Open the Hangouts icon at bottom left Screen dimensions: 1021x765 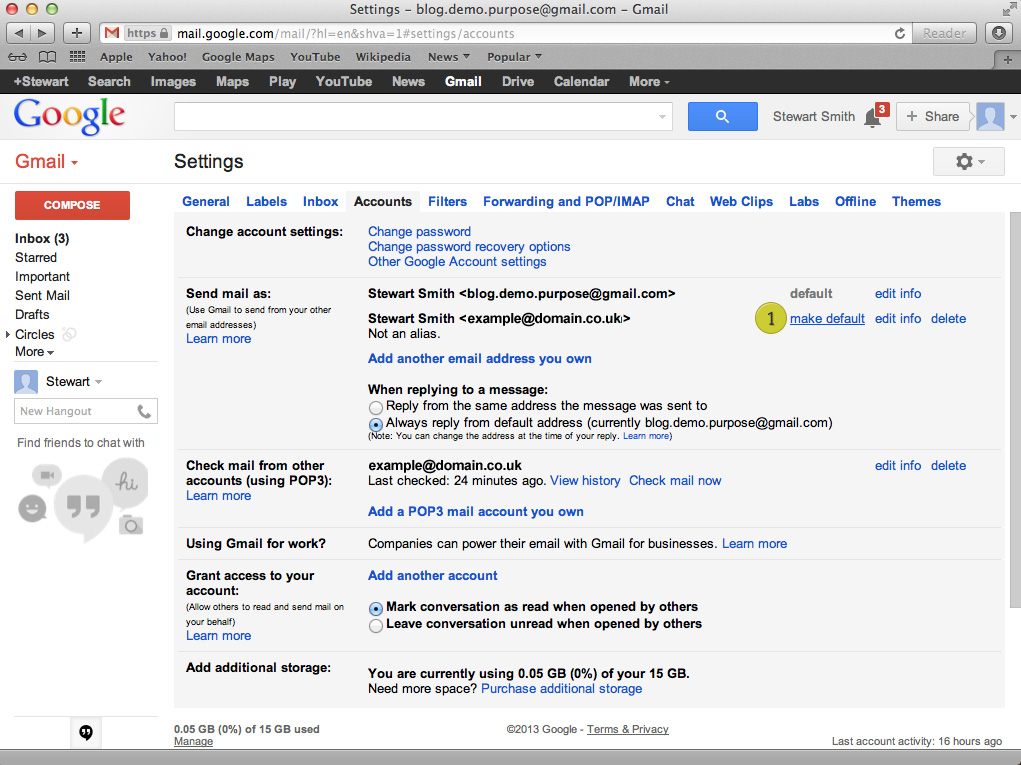86,732
